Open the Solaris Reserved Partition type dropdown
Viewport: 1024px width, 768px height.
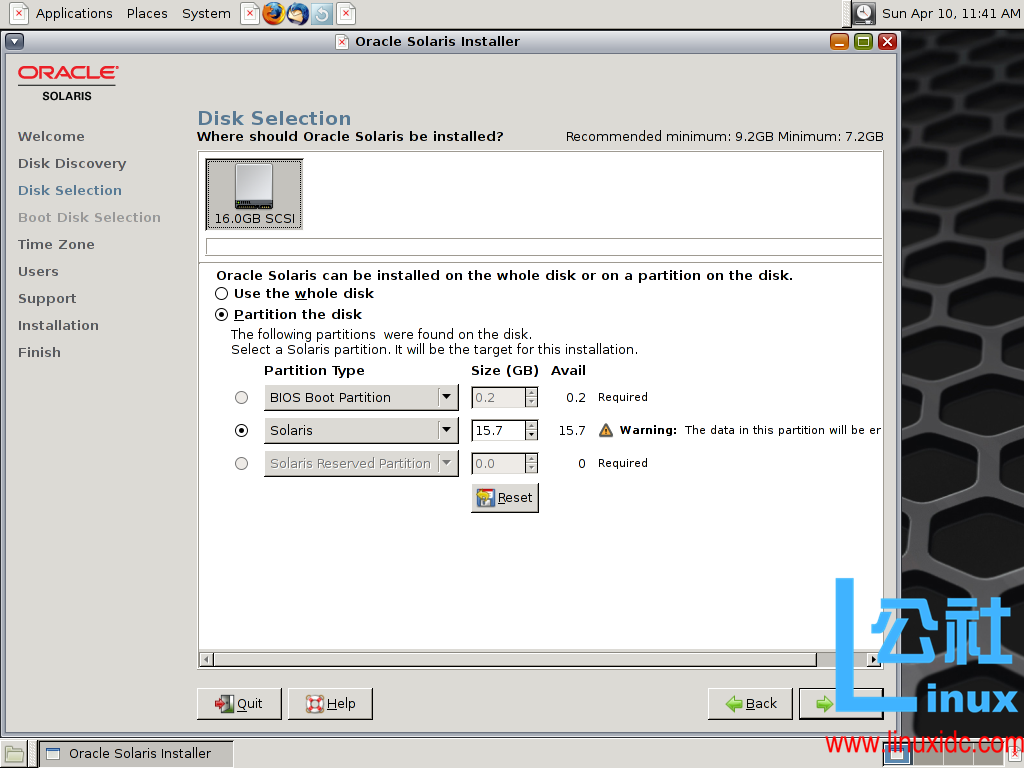tap(361, 464)
